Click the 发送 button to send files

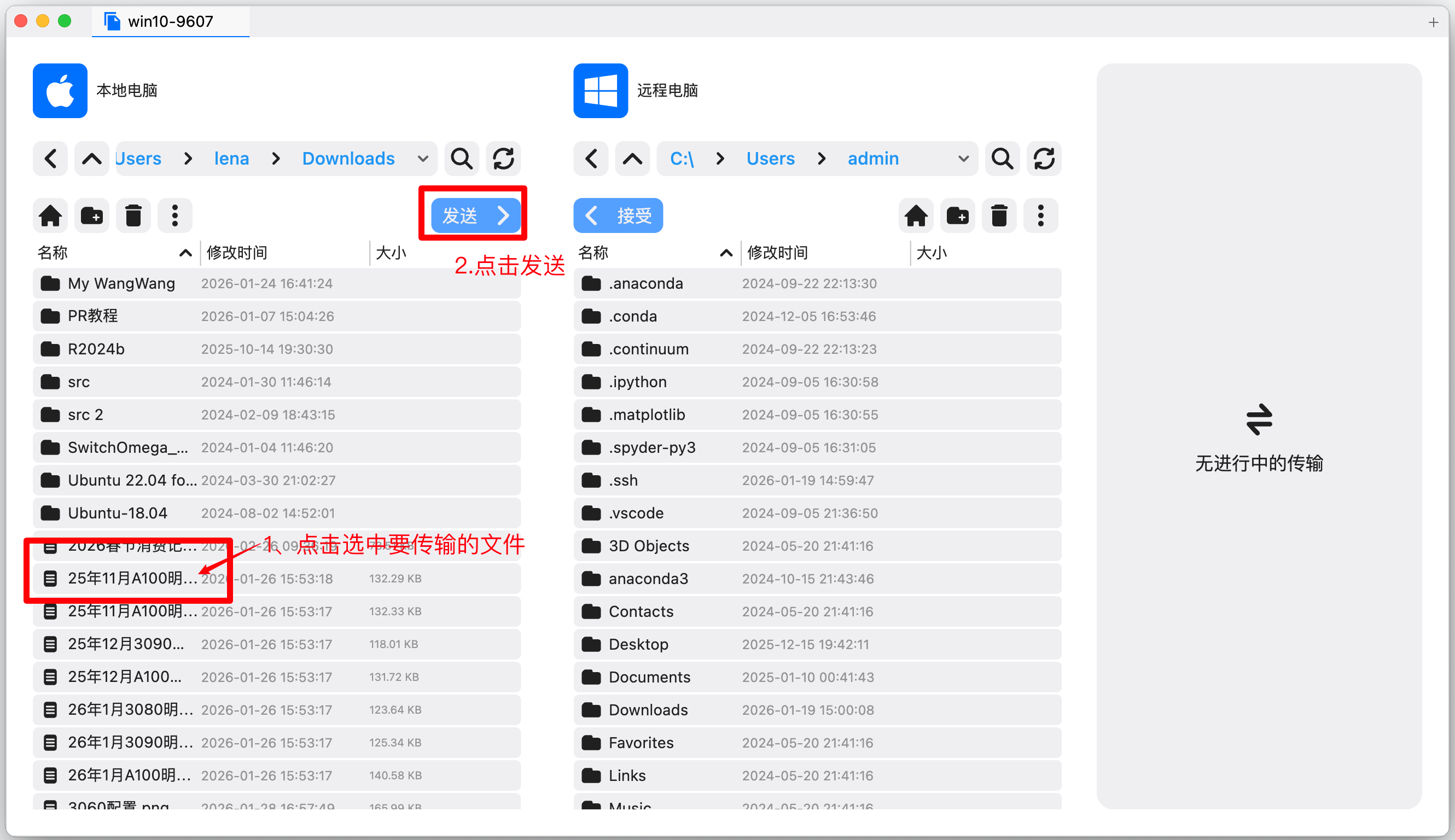click(472, 215)
